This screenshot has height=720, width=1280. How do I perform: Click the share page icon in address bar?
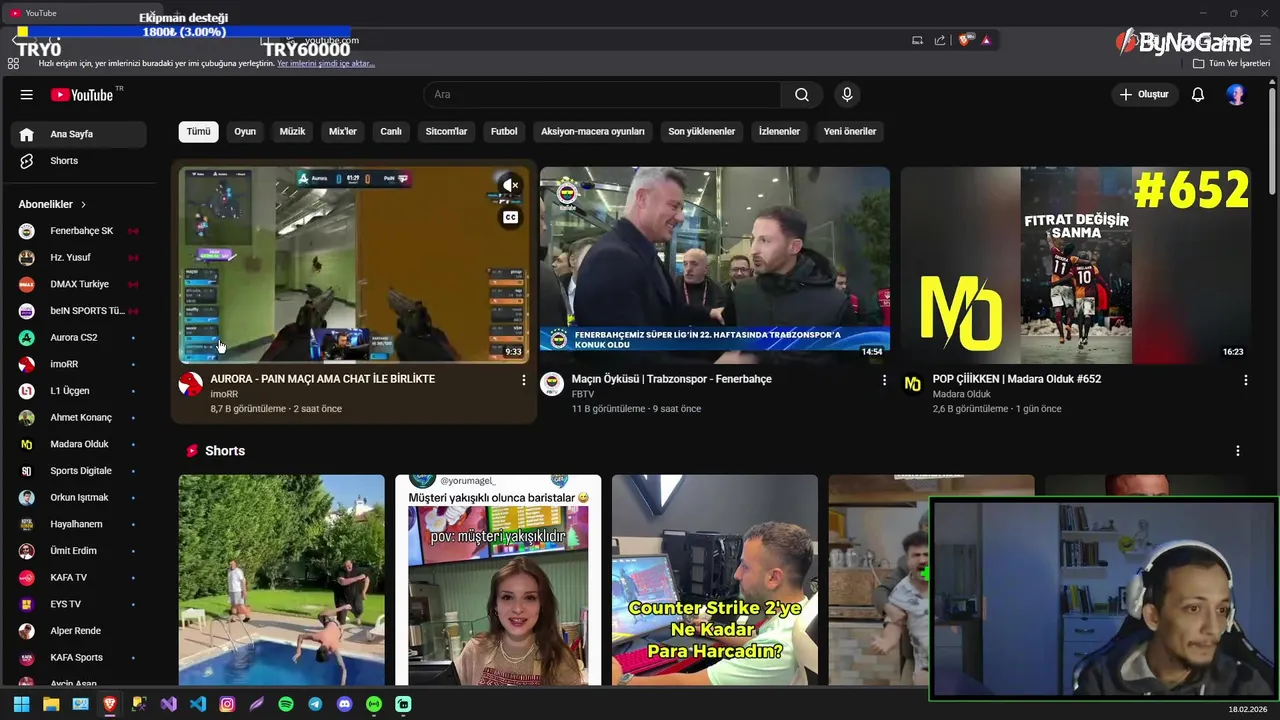pyautogui.click(x=940, y=40)
